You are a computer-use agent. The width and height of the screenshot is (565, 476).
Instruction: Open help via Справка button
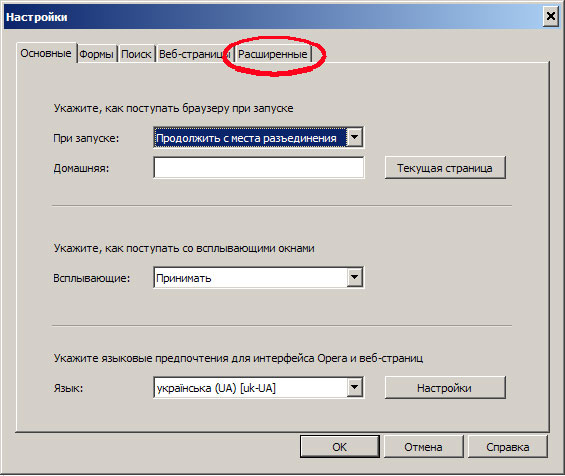[507, 447]
